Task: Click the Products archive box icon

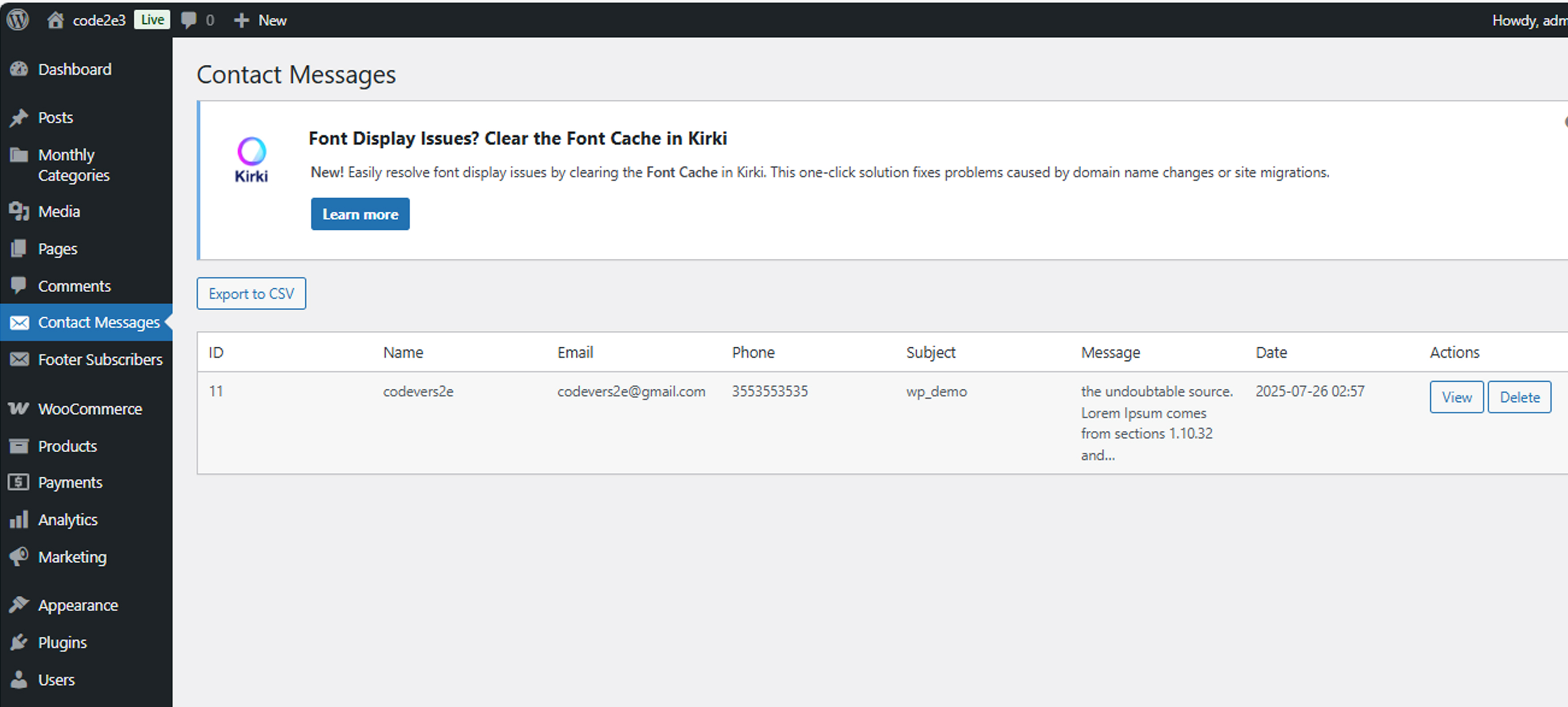Action: click(19, 446)
